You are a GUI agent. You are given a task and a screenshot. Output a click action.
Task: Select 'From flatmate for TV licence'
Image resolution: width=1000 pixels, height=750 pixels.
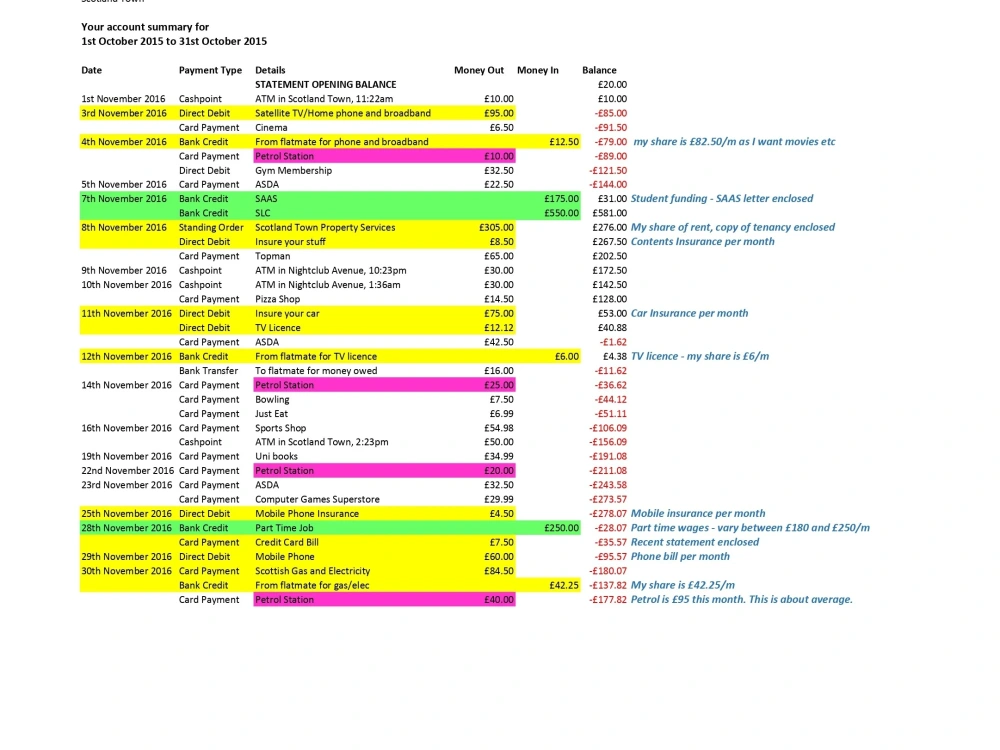click(x=316, y=356)
